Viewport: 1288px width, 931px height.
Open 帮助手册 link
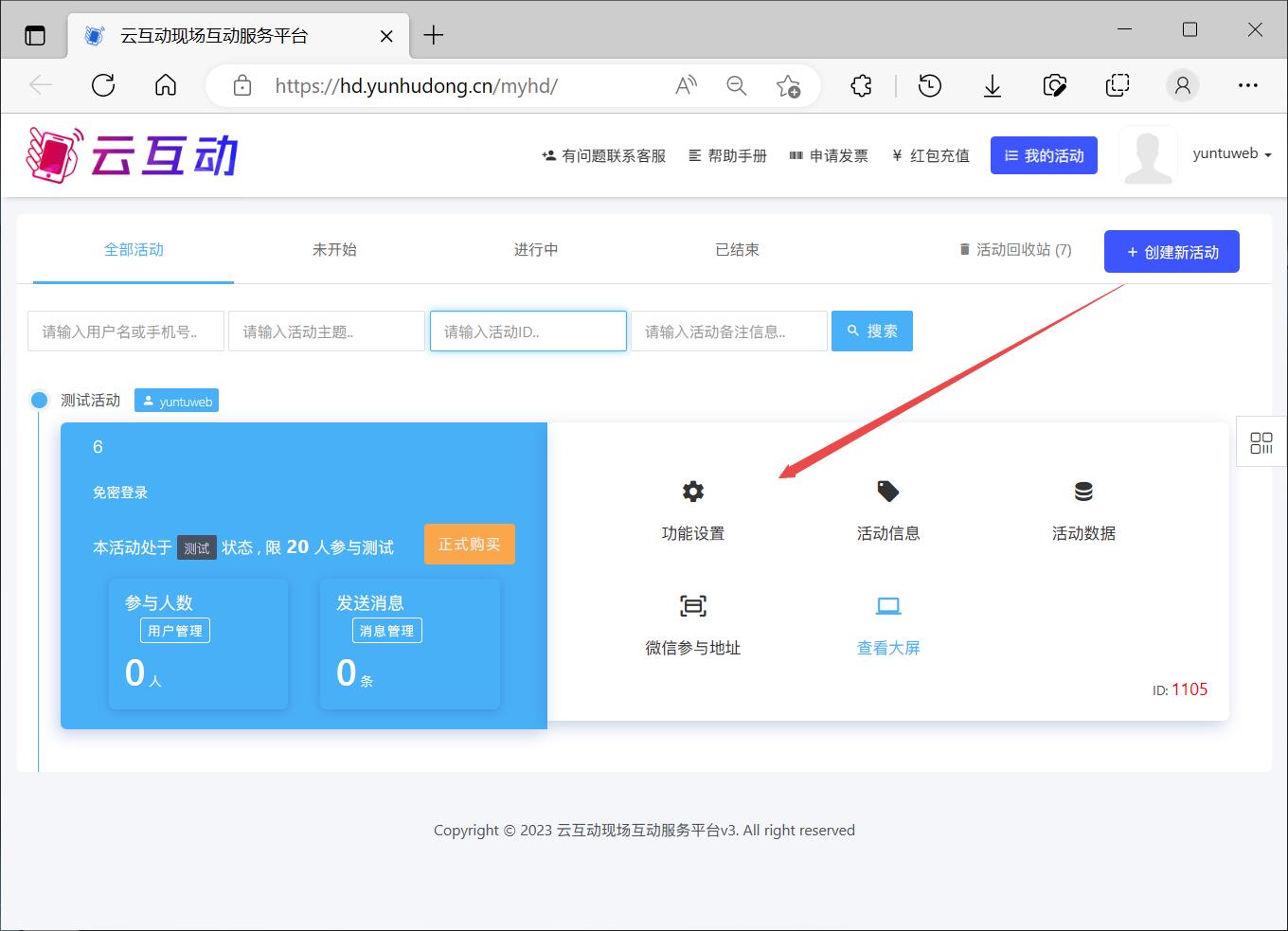pyautogui.click(x=727, y=156)
